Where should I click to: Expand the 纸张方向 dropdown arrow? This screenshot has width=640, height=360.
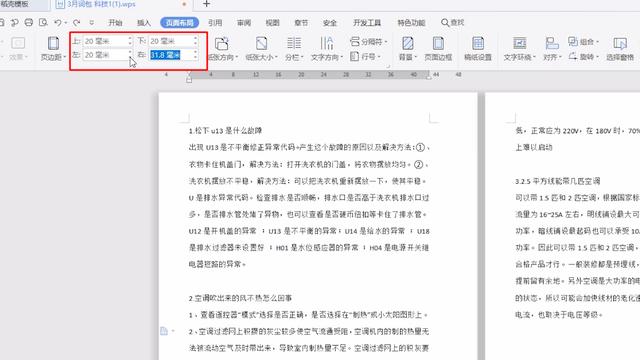236,58
